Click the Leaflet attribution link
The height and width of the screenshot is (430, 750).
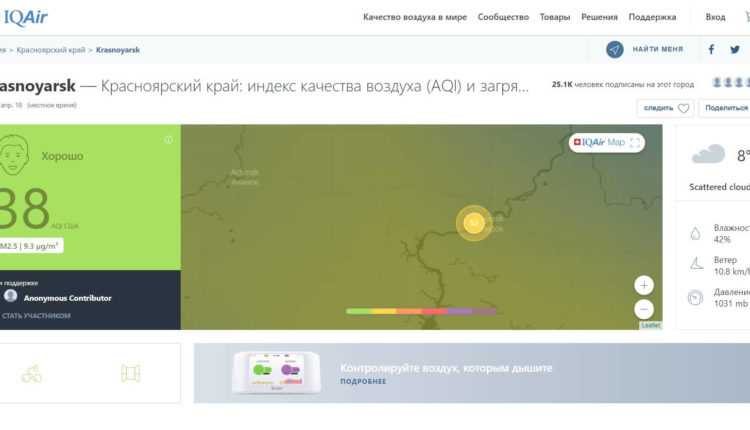coord(651,325)
